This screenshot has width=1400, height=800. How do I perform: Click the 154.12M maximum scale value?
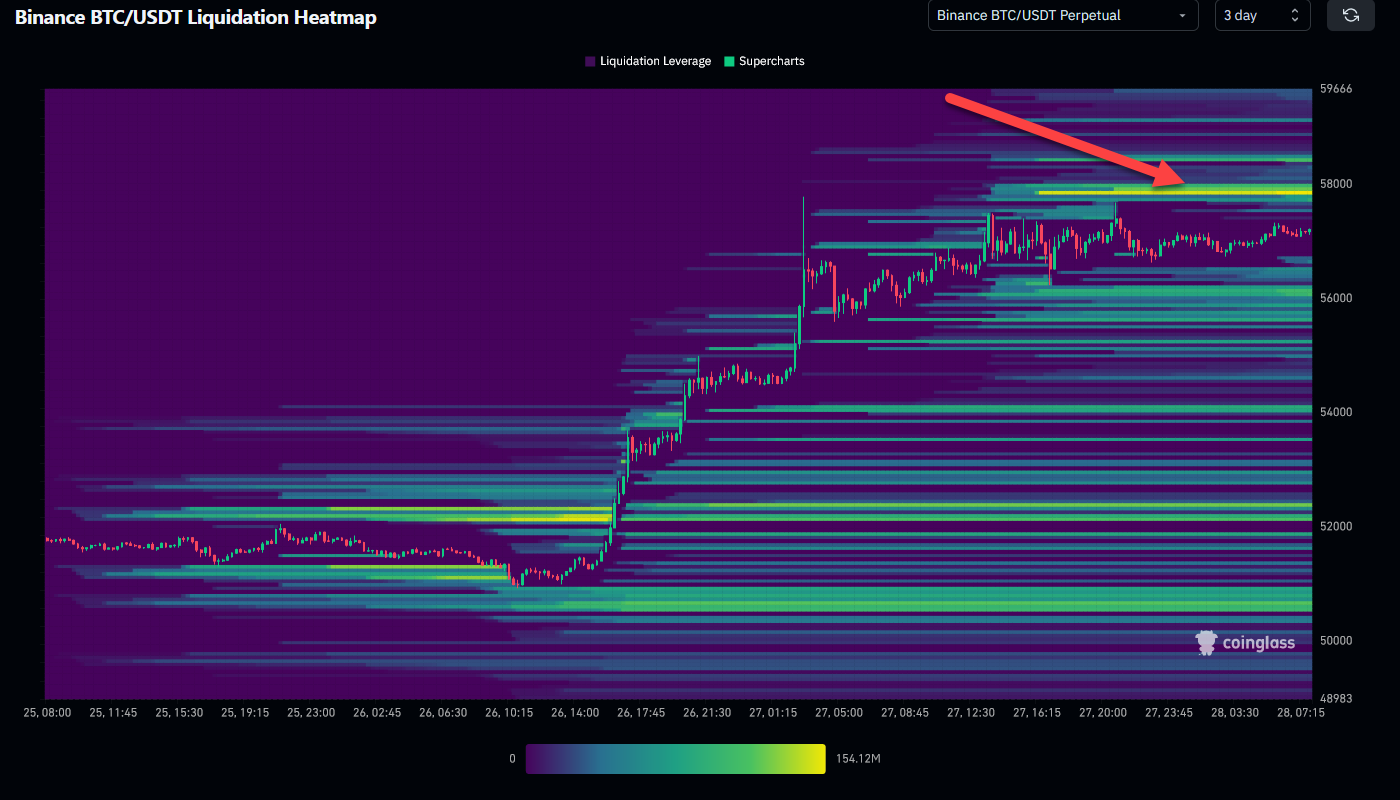click(856, 759)
